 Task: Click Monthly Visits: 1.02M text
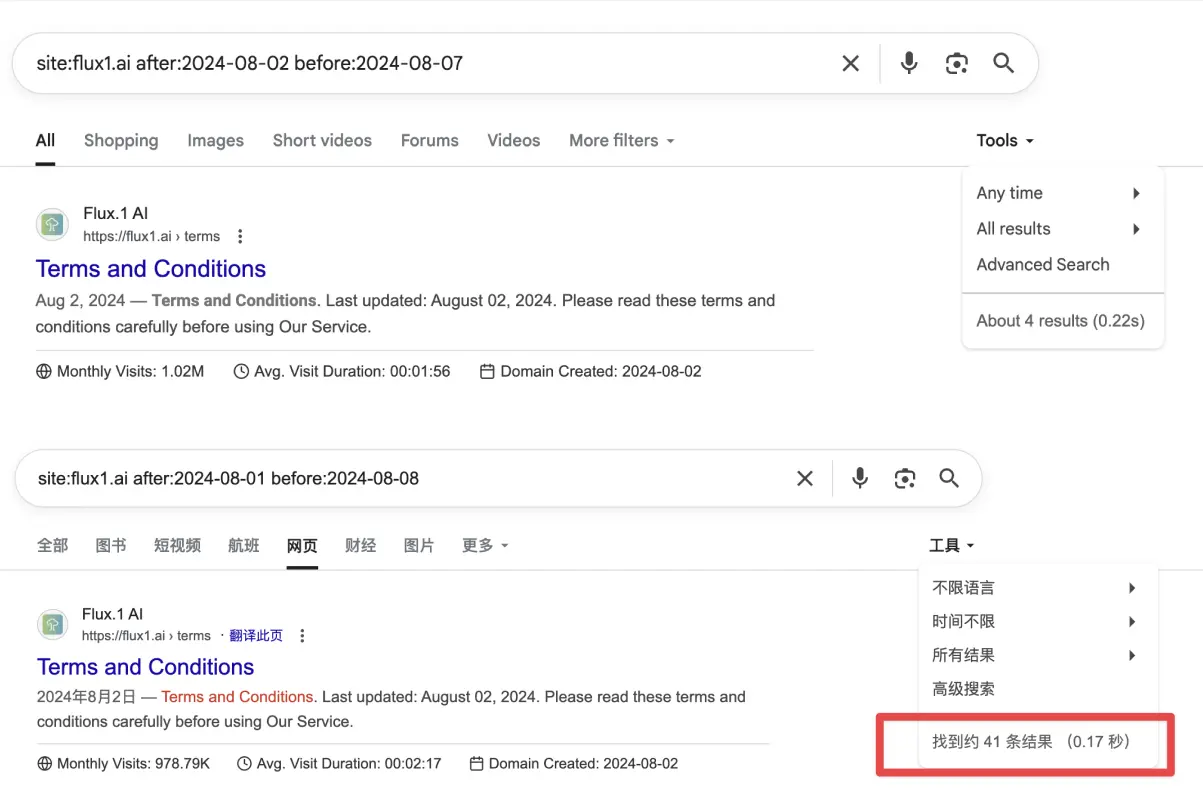point(130,372)
